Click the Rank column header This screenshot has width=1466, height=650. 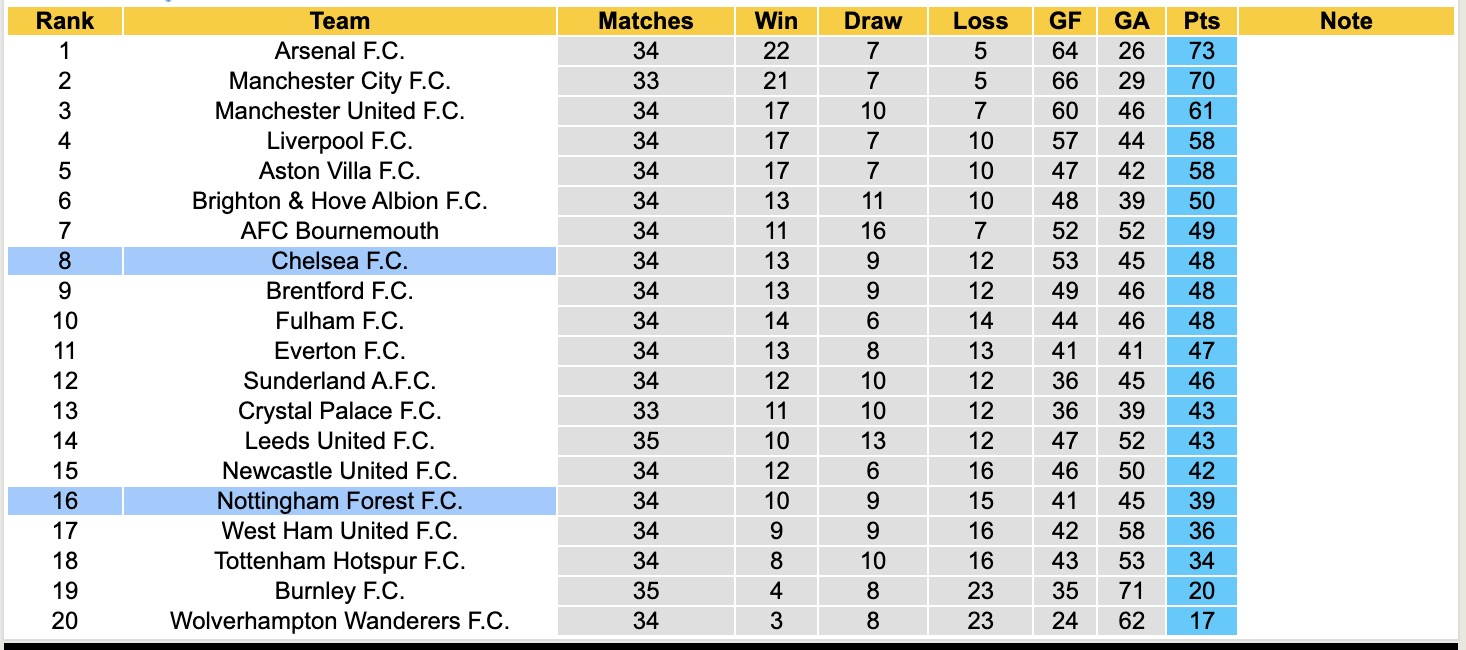click(64, 21)
